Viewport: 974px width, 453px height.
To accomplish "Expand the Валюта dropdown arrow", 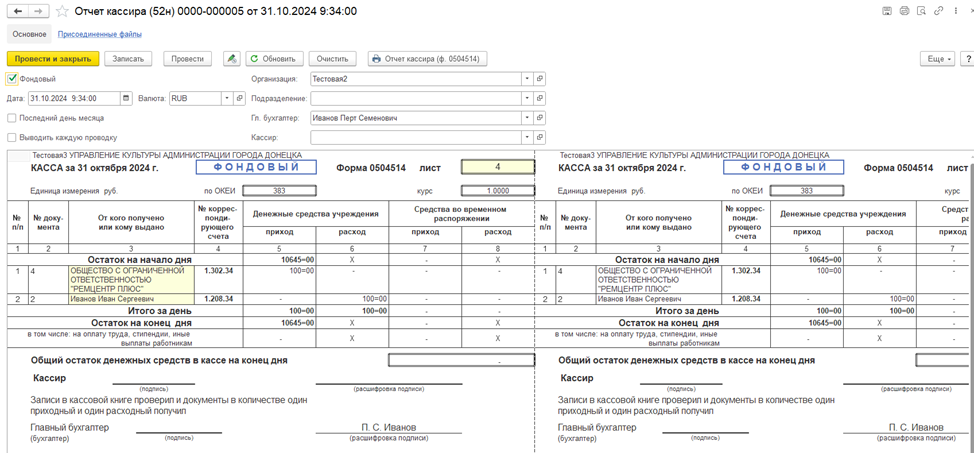I will pos(228,98).
